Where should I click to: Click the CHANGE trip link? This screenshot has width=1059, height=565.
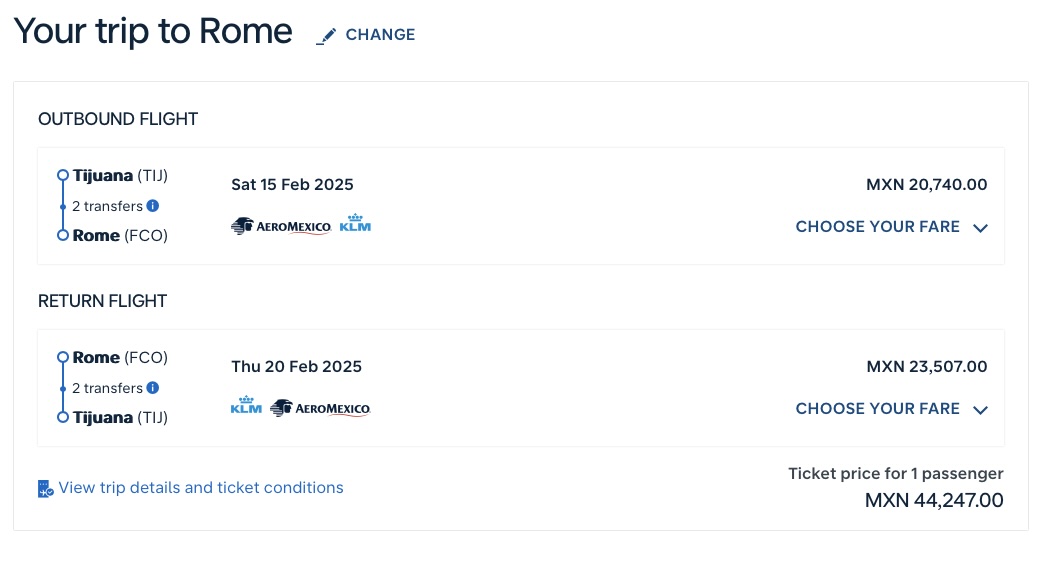380,35
